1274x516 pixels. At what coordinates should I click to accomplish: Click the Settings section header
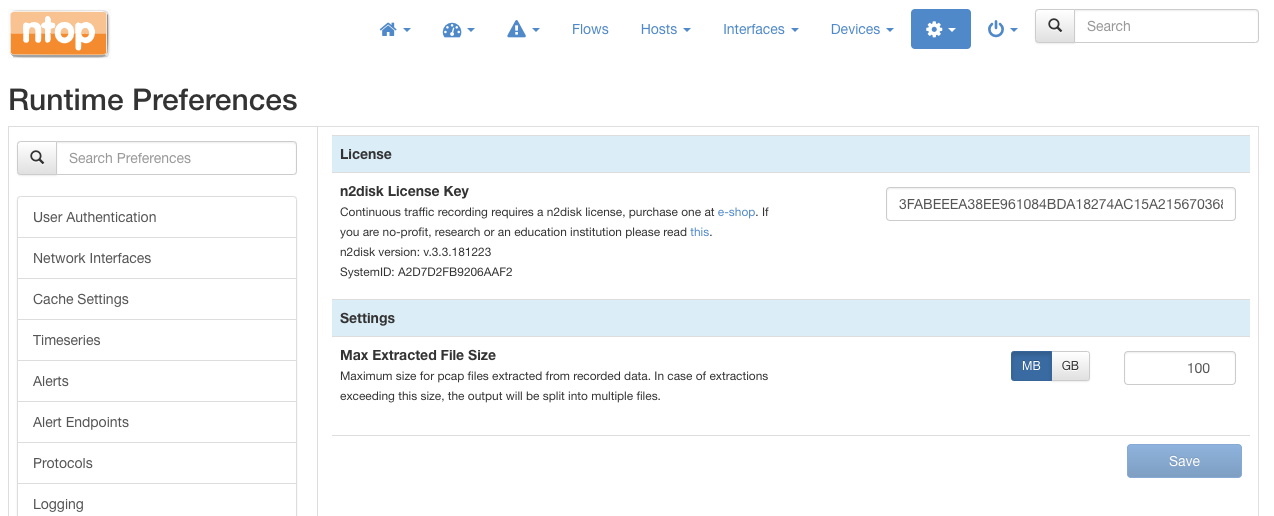pyautogui.click(x=791, y=318)
